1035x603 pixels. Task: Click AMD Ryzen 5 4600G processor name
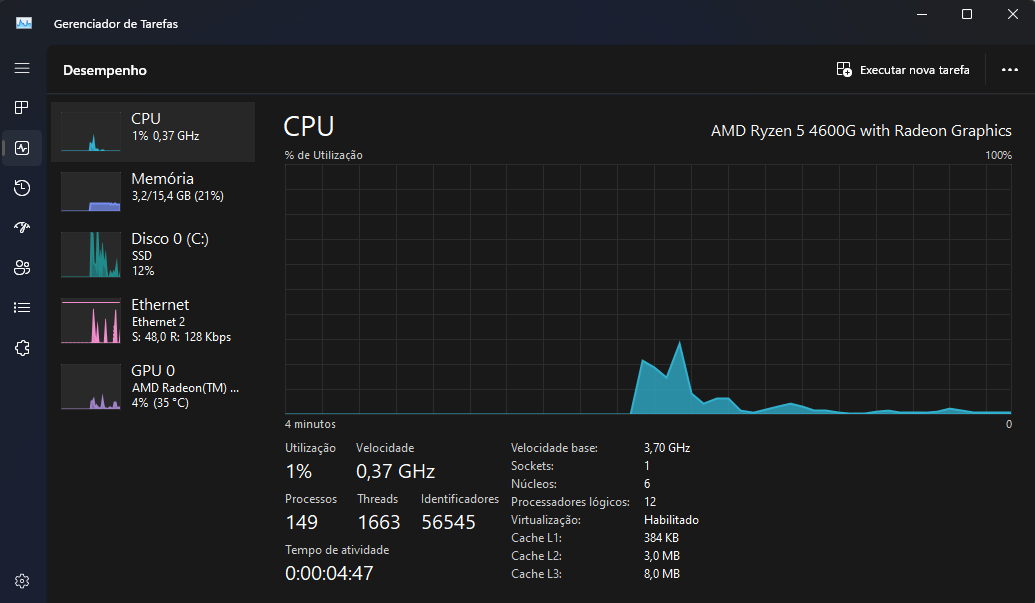(861, 131)
